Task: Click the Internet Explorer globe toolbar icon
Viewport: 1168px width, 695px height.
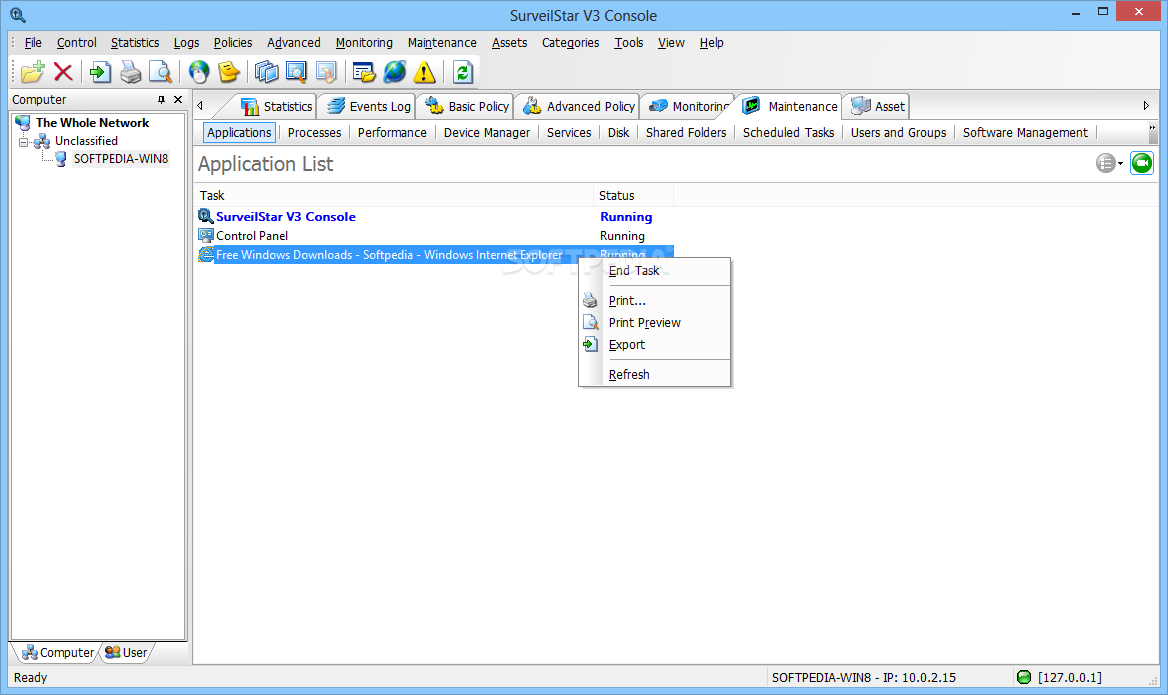Action: pos(394,72)
